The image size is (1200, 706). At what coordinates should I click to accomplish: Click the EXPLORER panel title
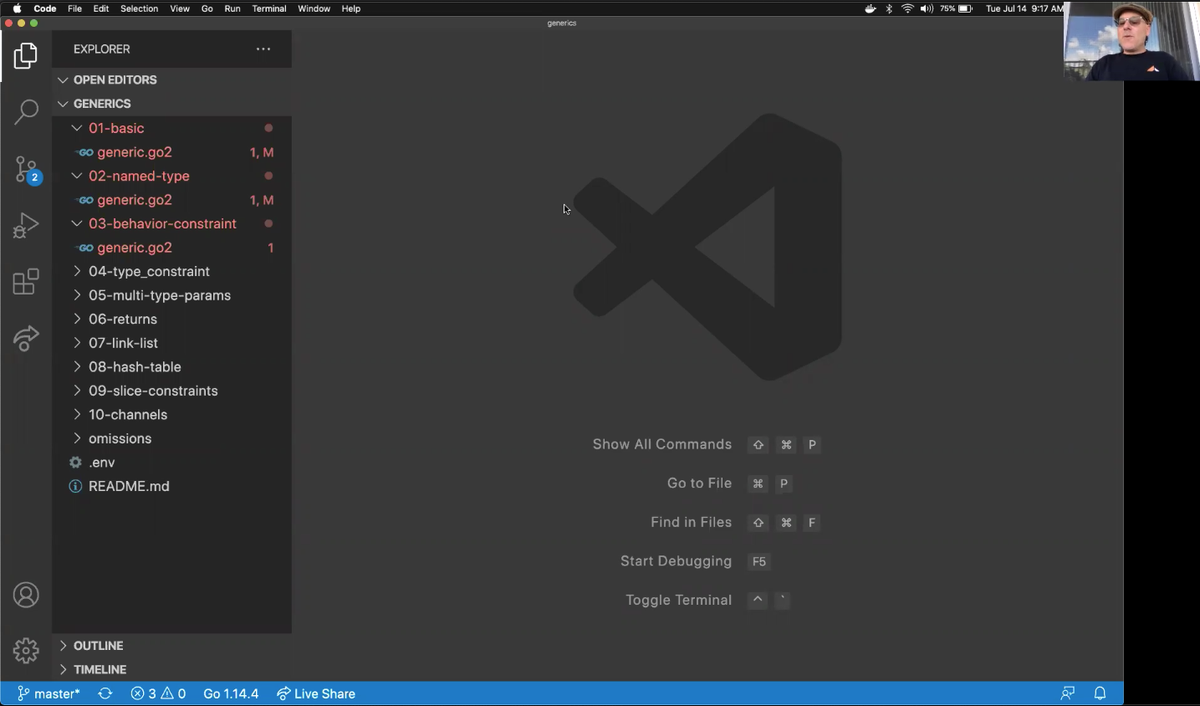point(102,49)
